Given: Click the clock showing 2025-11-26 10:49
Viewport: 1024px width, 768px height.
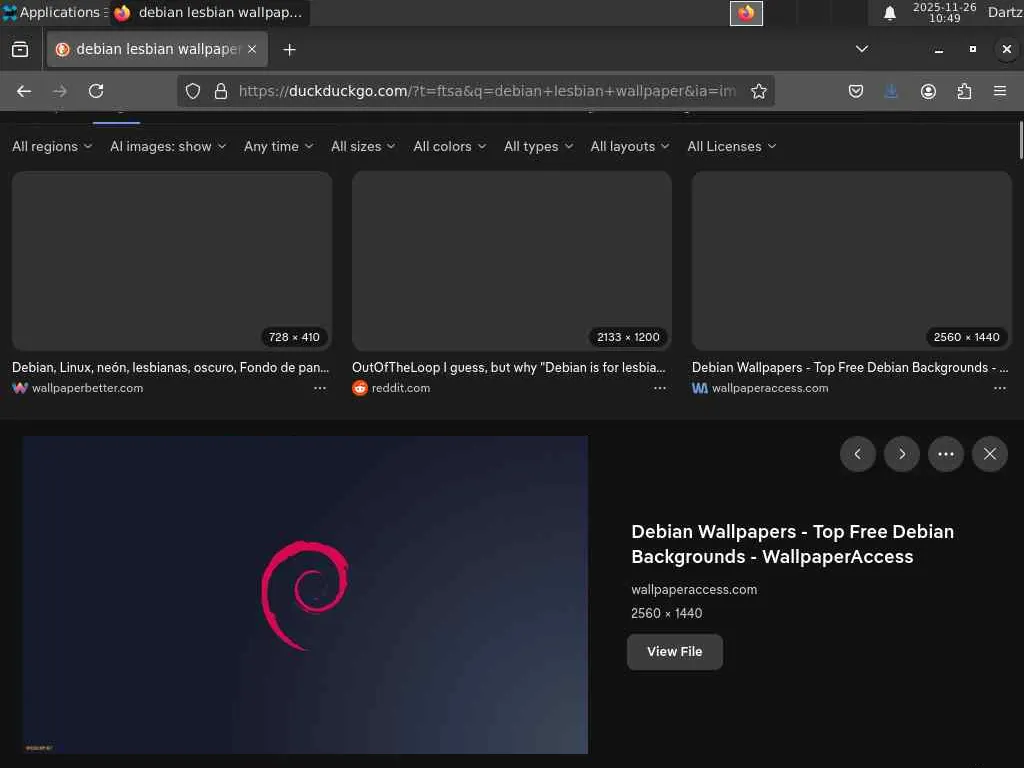Looking at the screenshot, I should coord(944,12).
